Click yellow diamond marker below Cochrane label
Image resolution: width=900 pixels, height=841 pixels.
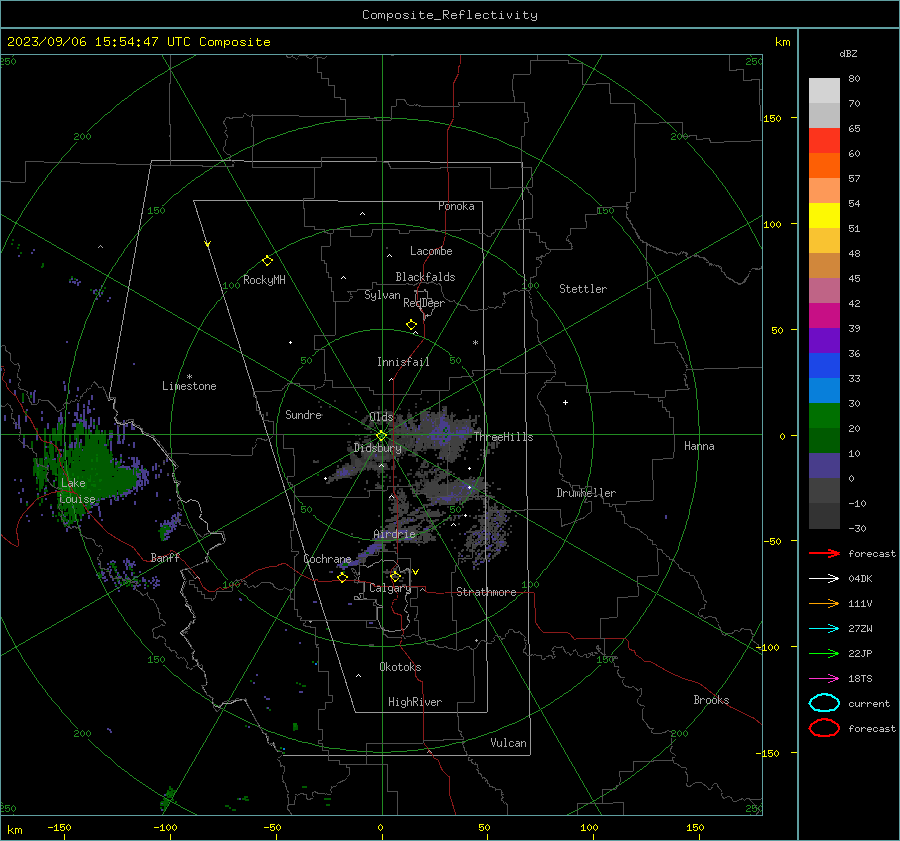(343, 577)
